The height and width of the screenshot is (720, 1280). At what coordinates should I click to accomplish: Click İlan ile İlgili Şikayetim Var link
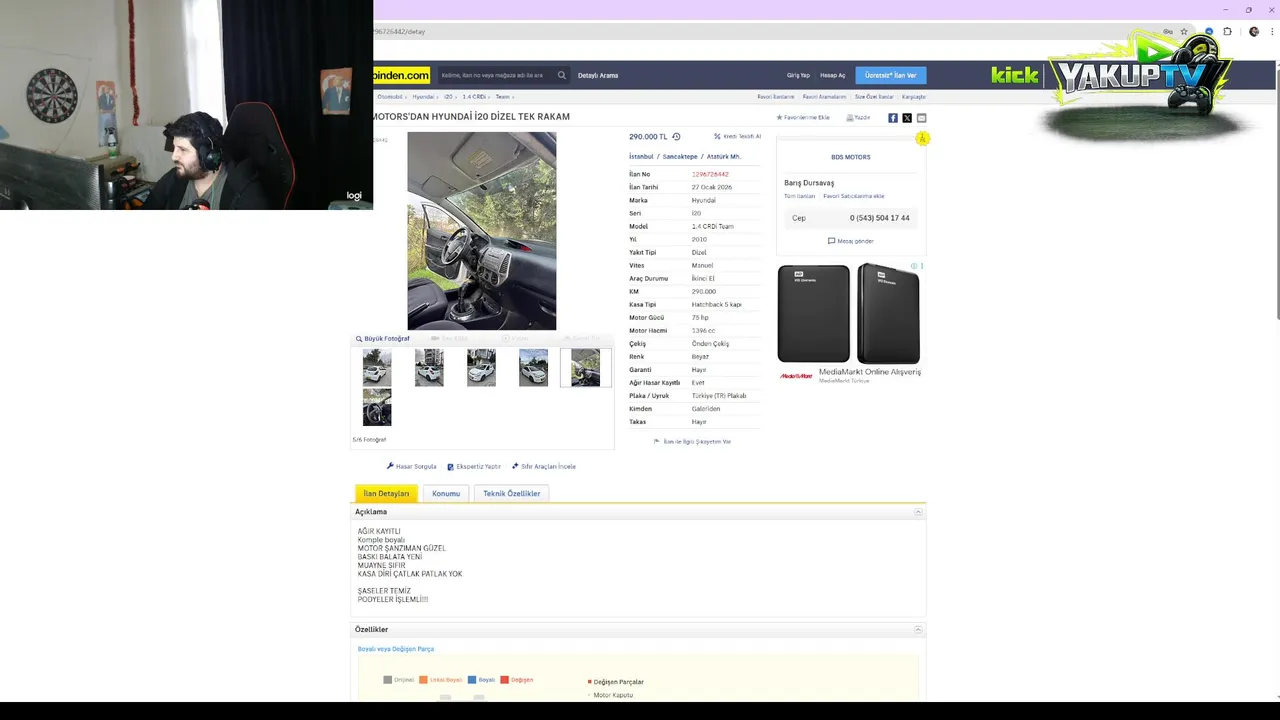click(x=692, y=442)
